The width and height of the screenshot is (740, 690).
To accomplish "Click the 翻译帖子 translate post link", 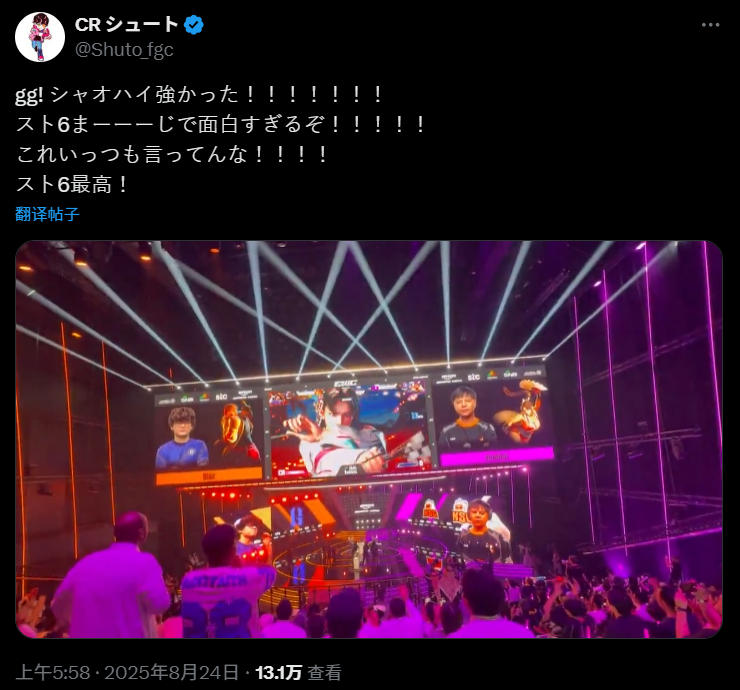I will point(47,214).
